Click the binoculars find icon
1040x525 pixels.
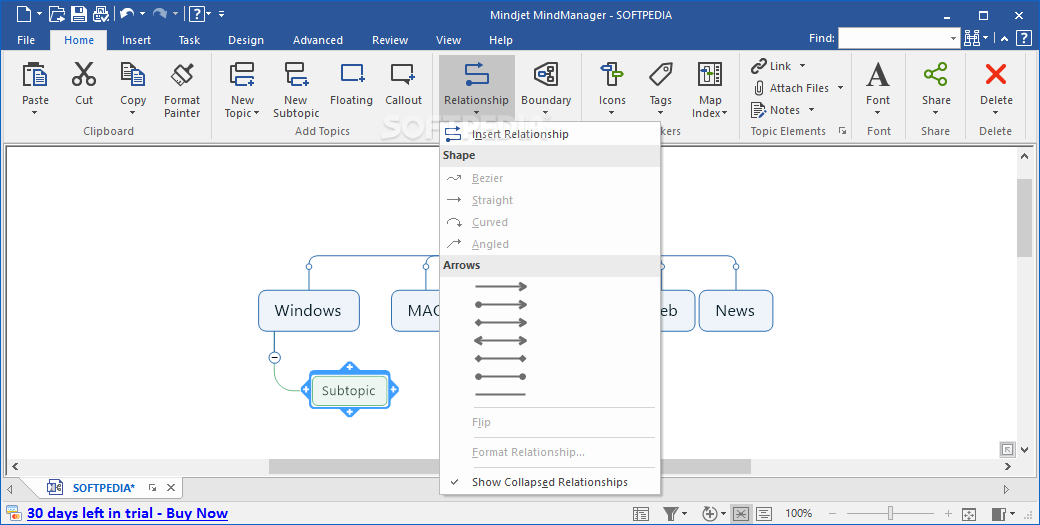click(x=972, y=38)
